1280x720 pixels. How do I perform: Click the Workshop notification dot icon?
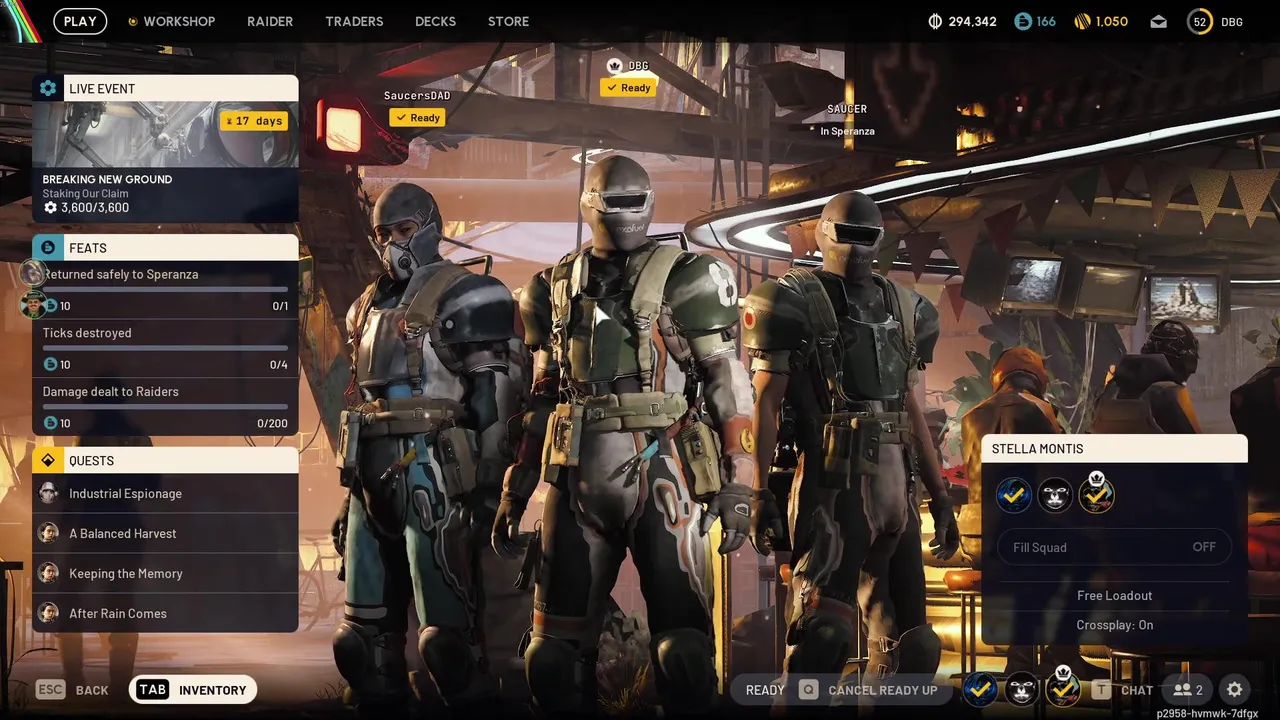(132, 21)
